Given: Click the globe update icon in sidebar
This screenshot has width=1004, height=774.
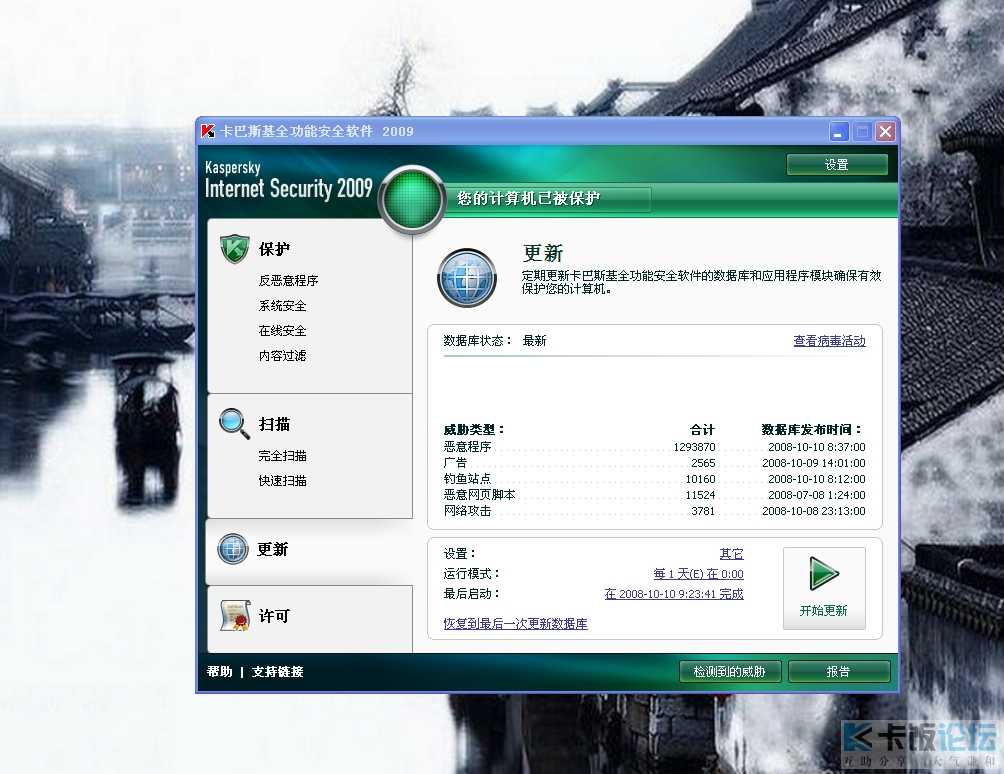Looking at the screenshot, I should (232, 549).
